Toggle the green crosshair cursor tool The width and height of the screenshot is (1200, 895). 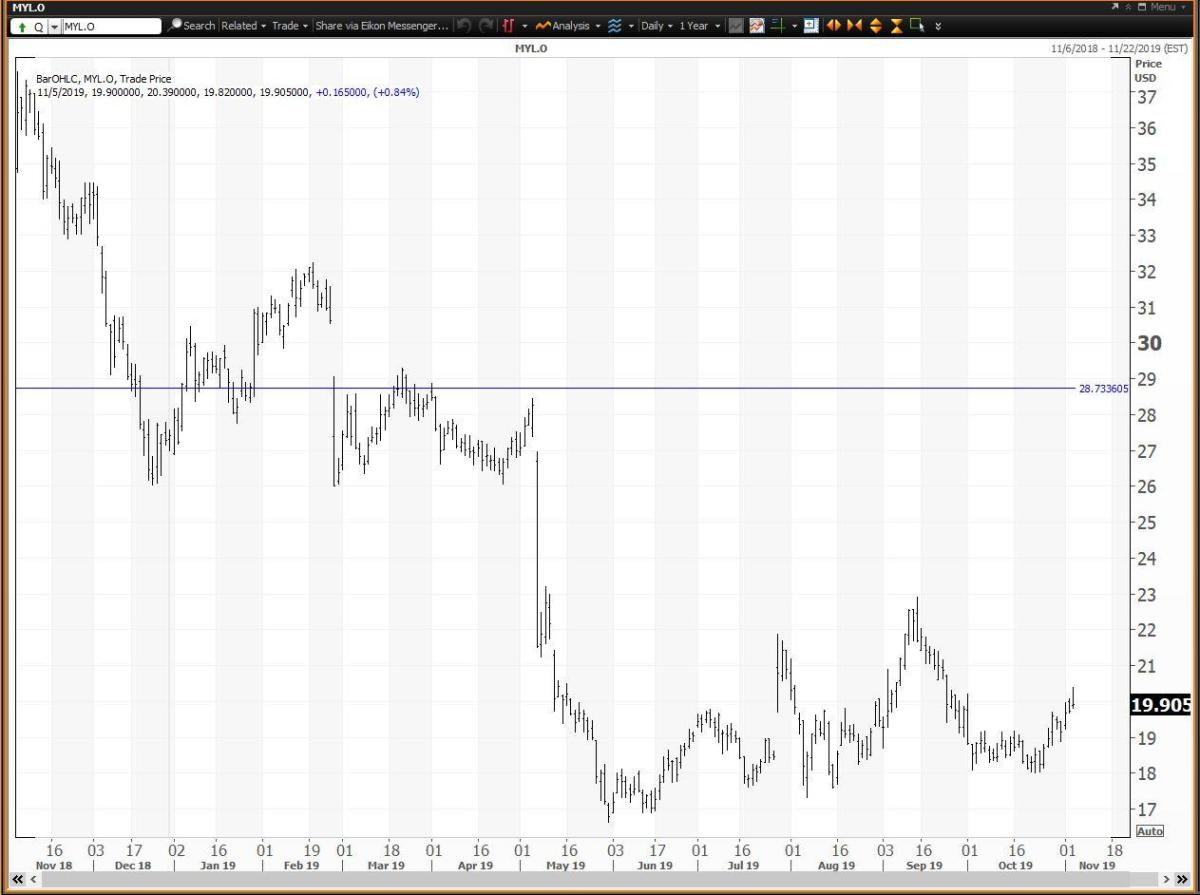[x=778, y=25]
